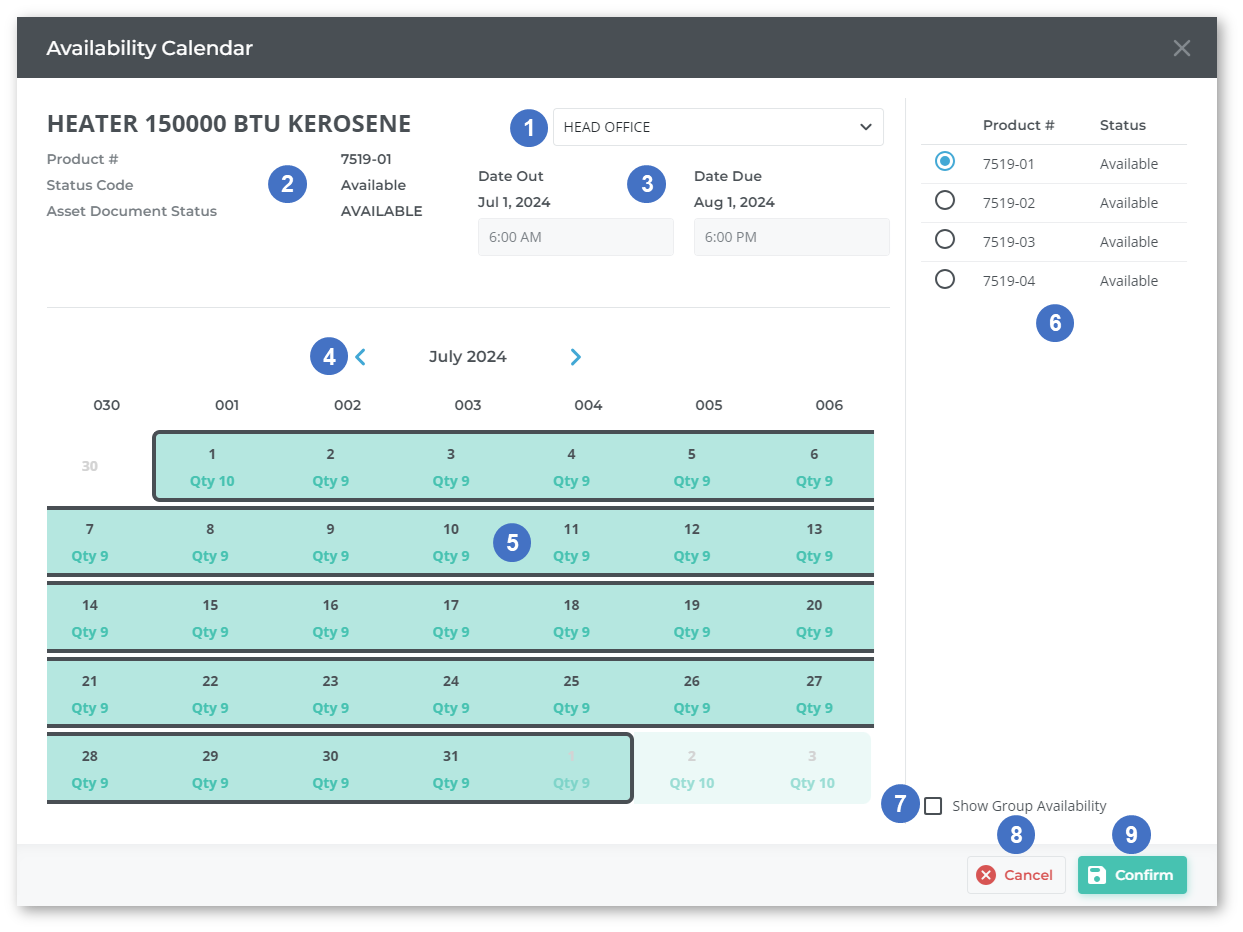
Task: Select July 18 calendar day
Action: click(571, 618)
